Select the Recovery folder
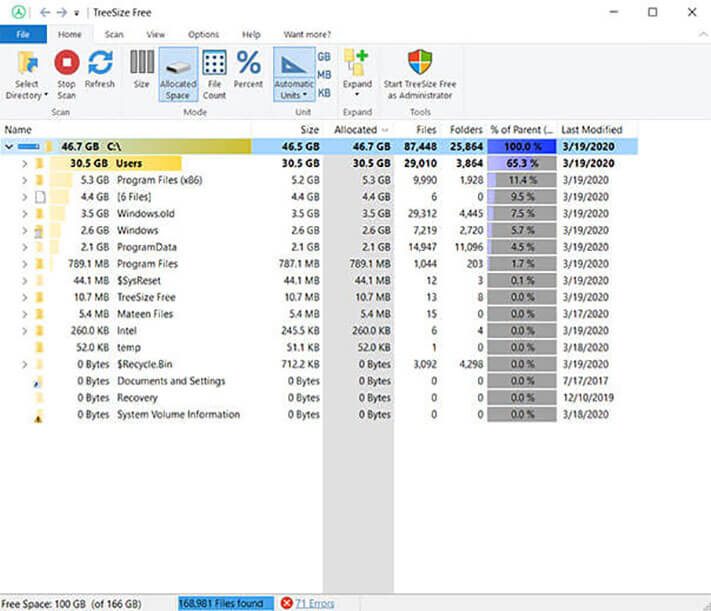Viewport: 711px width, 611px height. point(137,398)
